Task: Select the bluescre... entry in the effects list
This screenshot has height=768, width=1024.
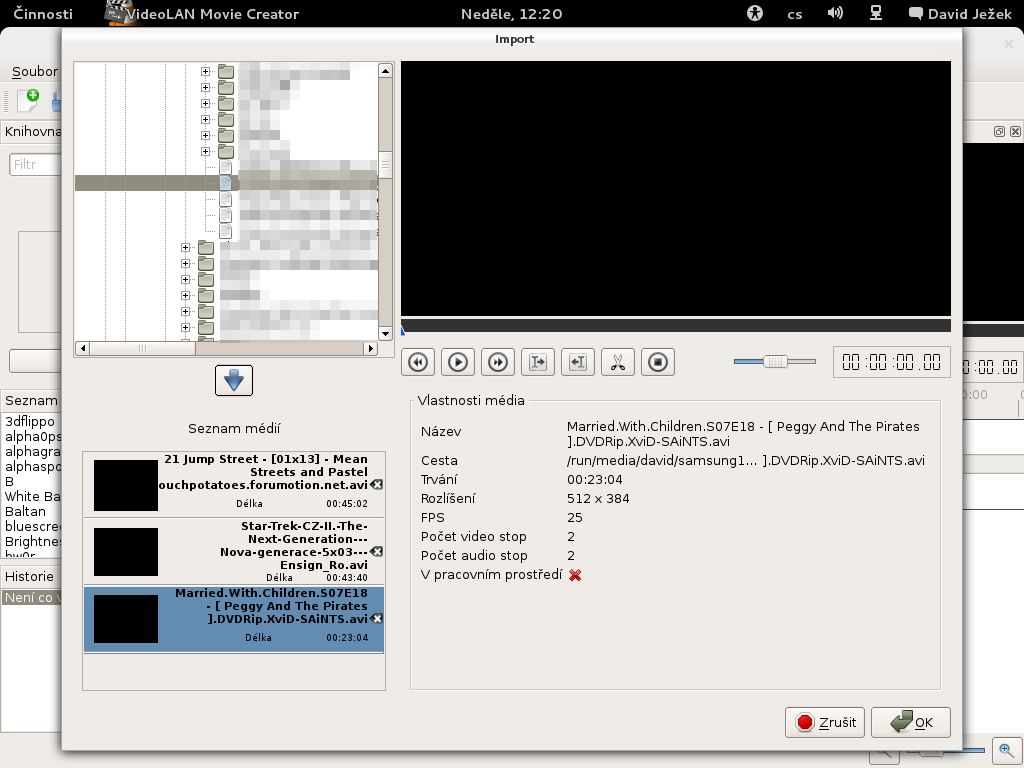Action: coord(32,526)
